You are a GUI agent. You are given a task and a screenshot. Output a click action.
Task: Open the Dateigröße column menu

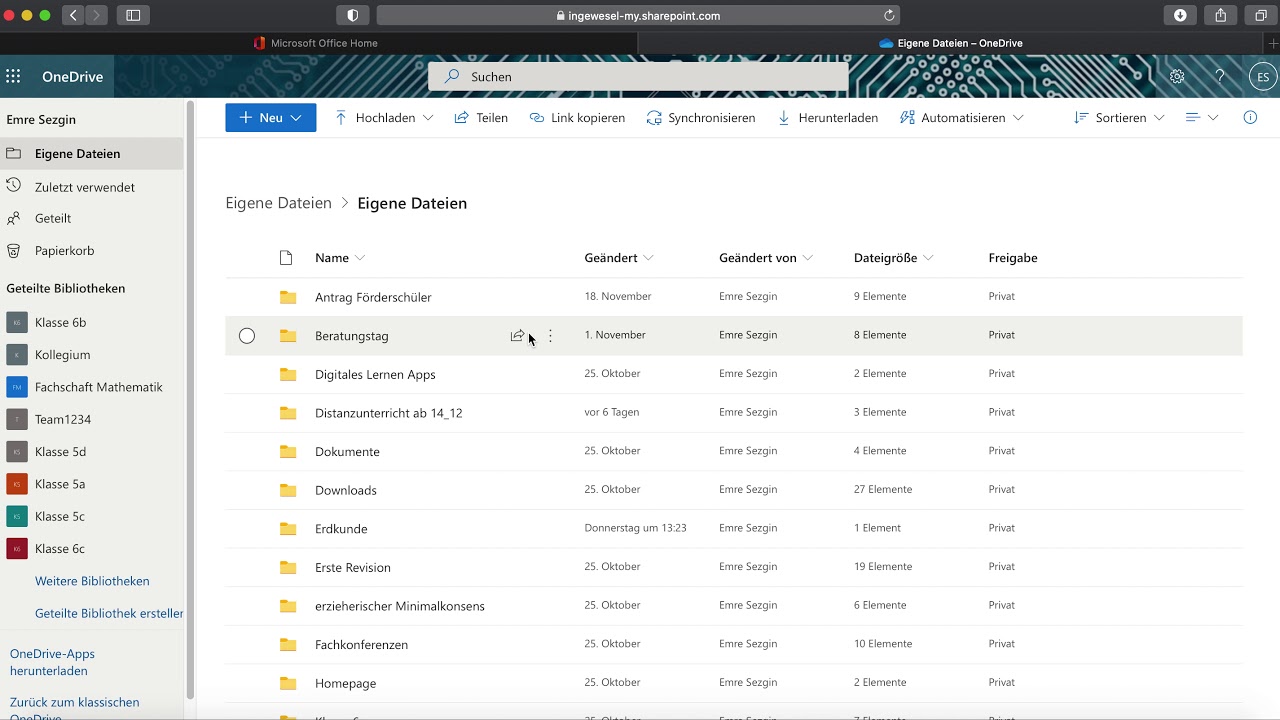tap(893, 258)
